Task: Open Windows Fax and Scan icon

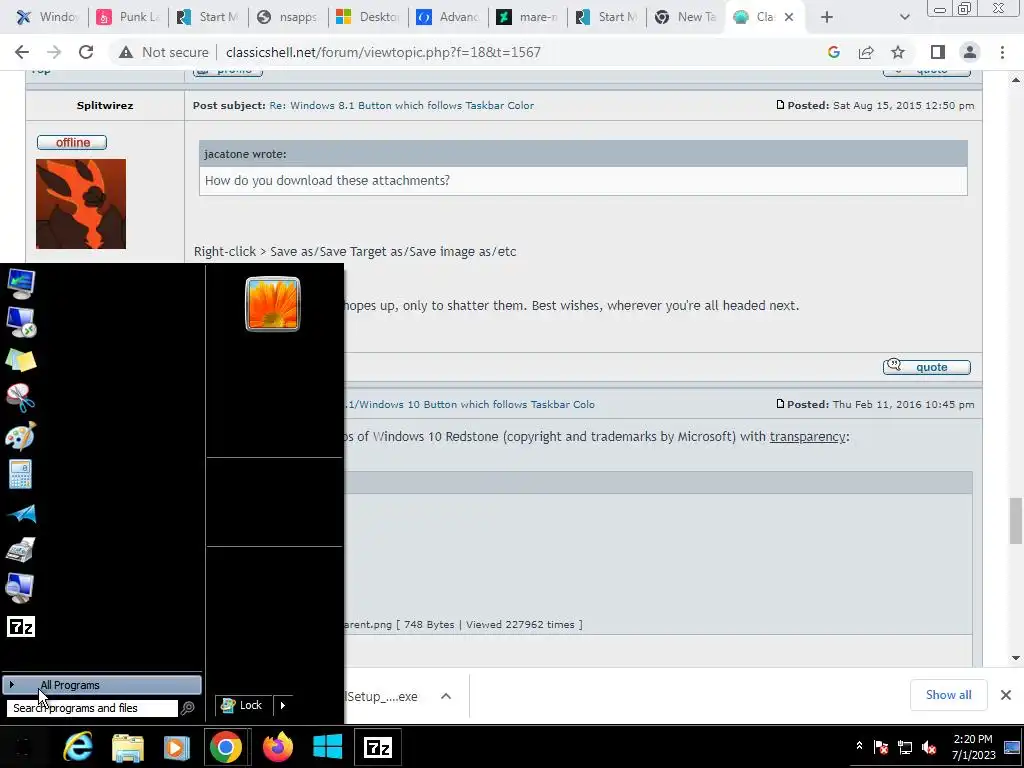Action: [21, 550]
